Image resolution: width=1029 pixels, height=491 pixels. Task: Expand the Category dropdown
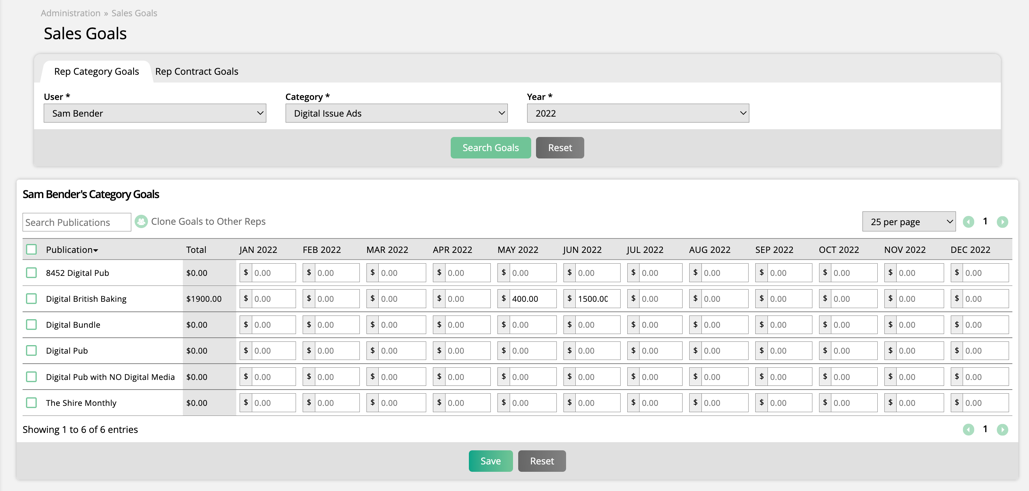click(x=396, y=114)
